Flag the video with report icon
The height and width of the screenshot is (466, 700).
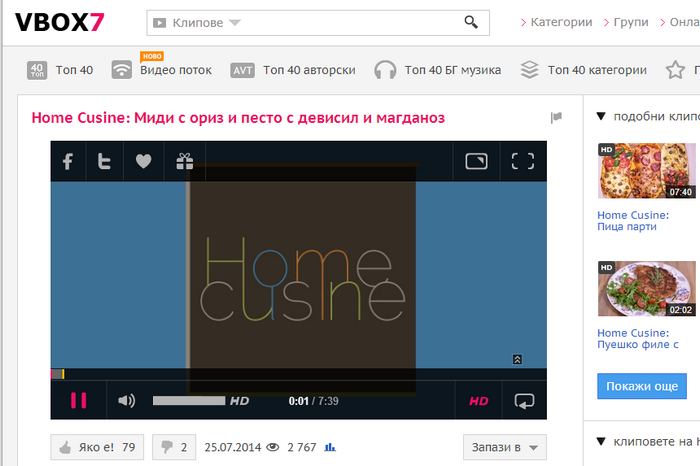[x=556, y=118]
